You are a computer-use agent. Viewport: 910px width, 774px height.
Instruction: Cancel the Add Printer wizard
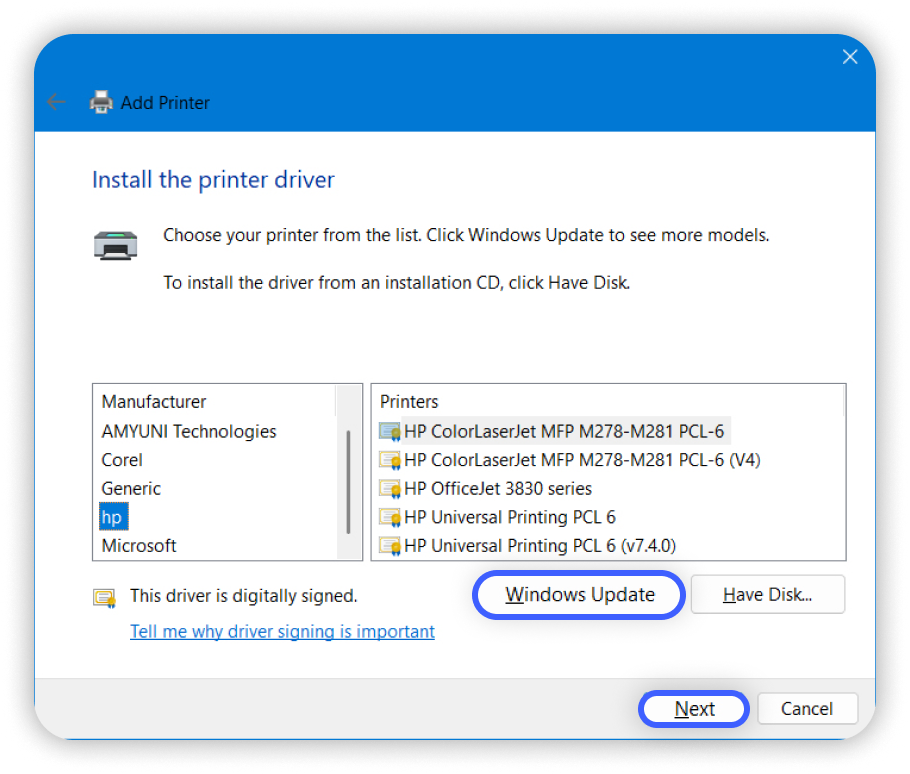point(806,709)
